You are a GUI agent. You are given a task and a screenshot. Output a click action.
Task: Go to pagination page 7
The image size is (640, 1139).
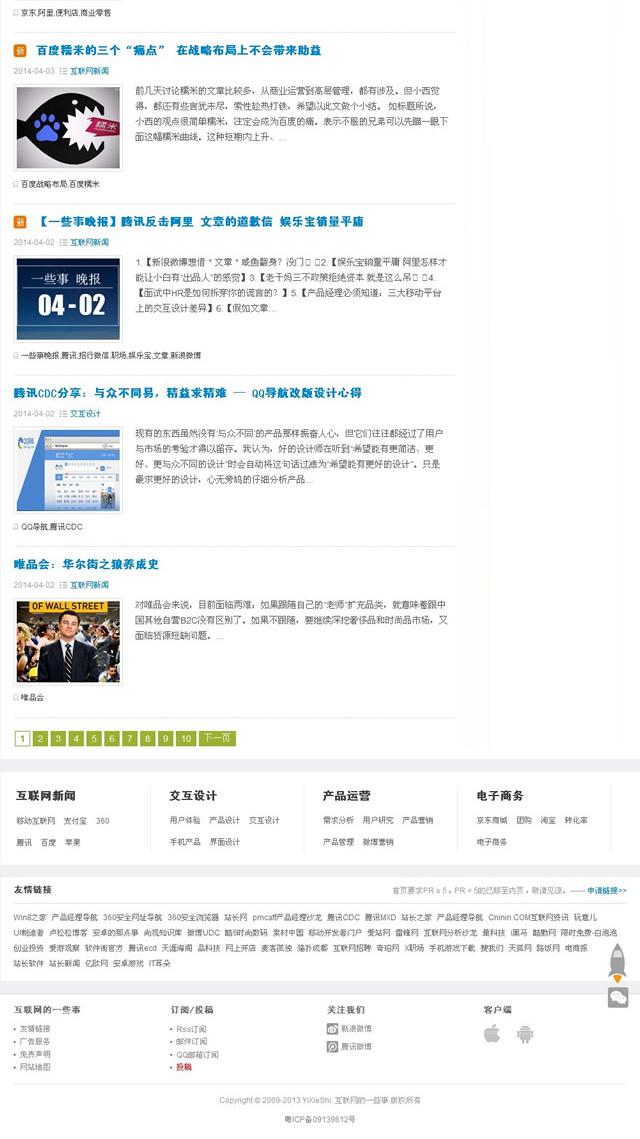click(x=129, y=739)
